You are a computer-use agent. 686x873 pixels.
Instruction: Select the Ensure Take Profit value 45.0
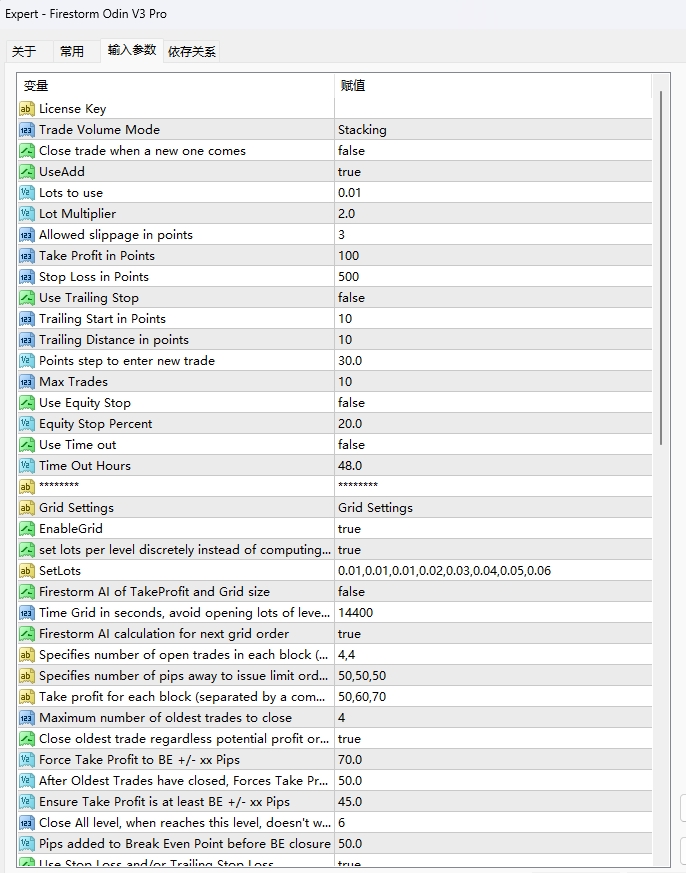[493, 802]
